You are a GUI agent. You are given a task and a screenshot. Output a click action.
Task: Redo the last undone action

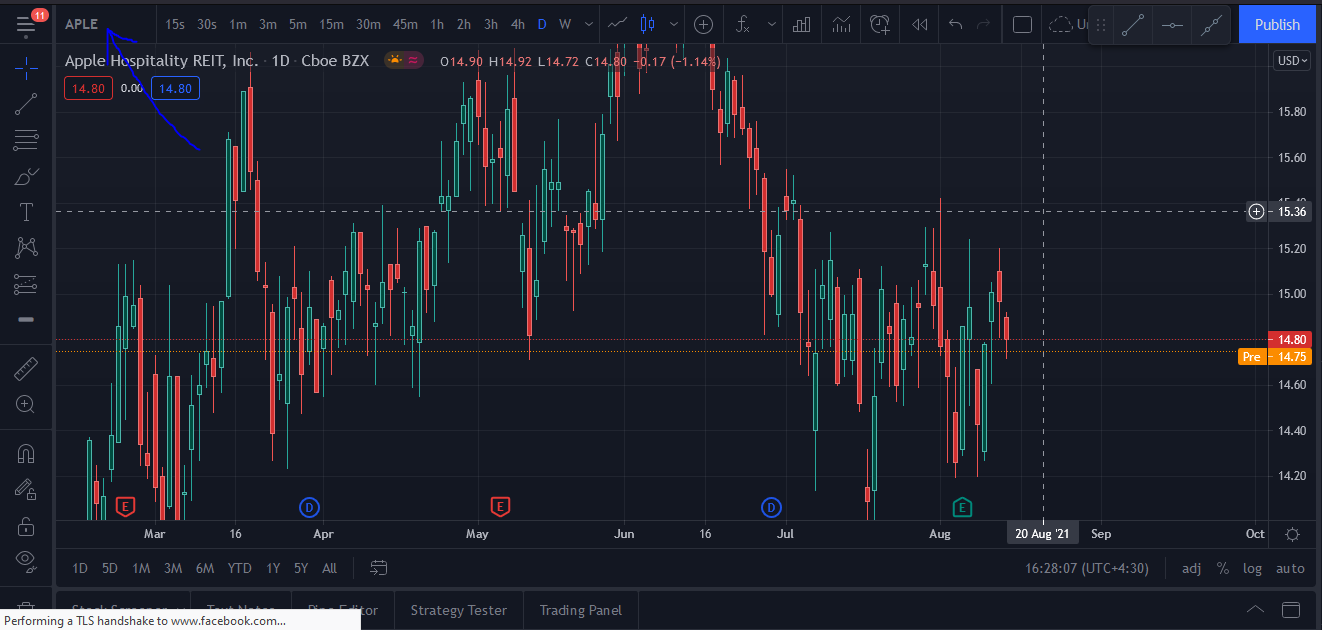click(984, 24)
